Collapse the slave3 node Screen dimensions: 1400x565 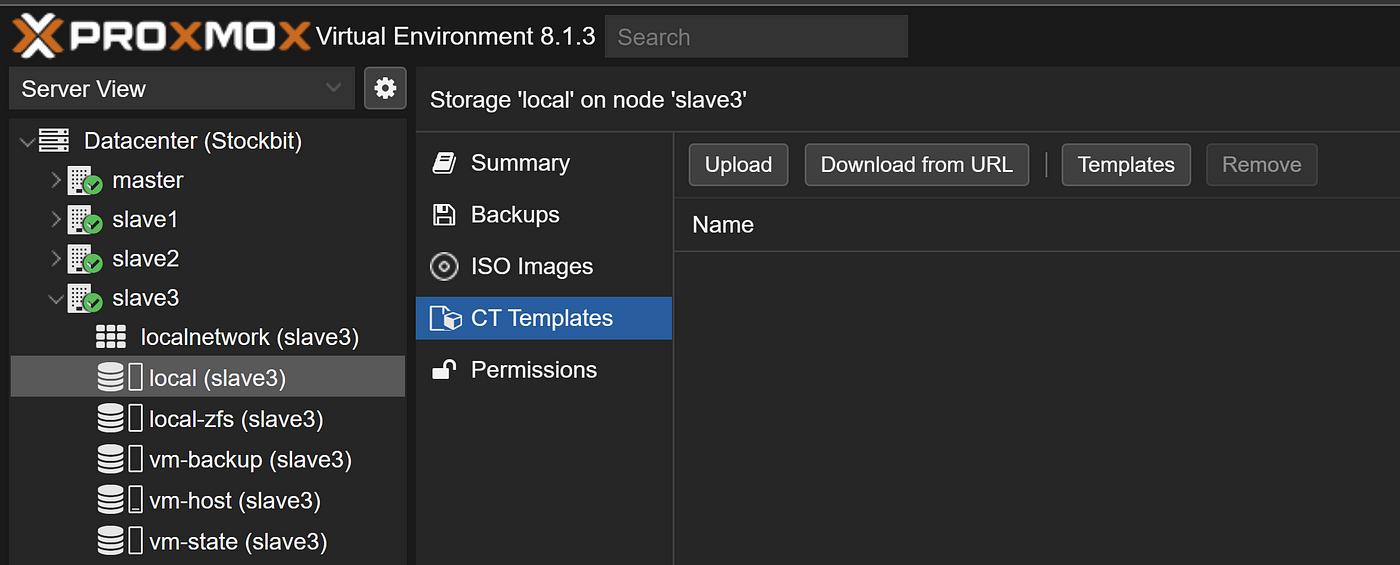point(56,298)
